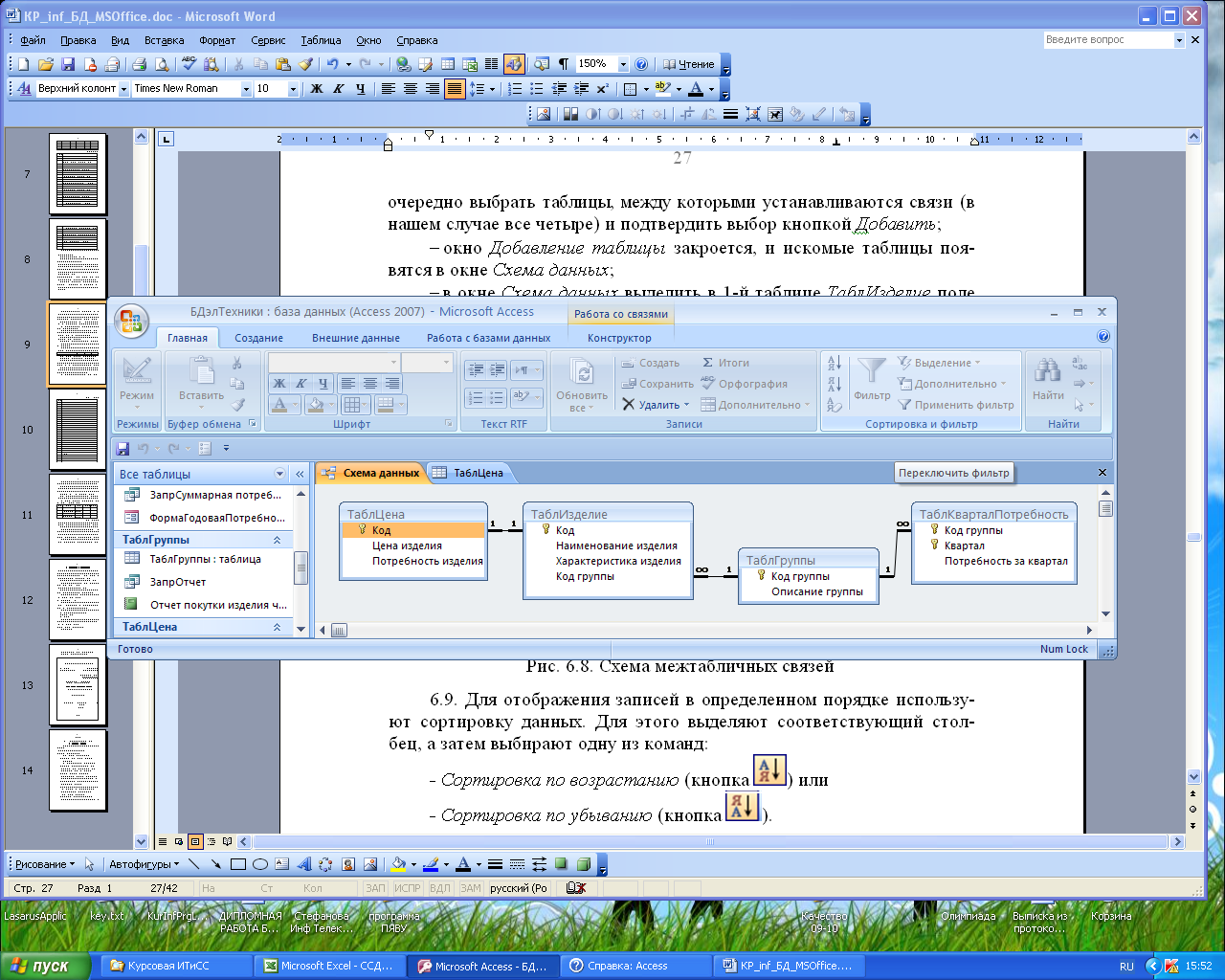This screenshot has height=980, width=1225.
Task: Insert picture from the Picture toolbar
Action: [x=544, y=114]
